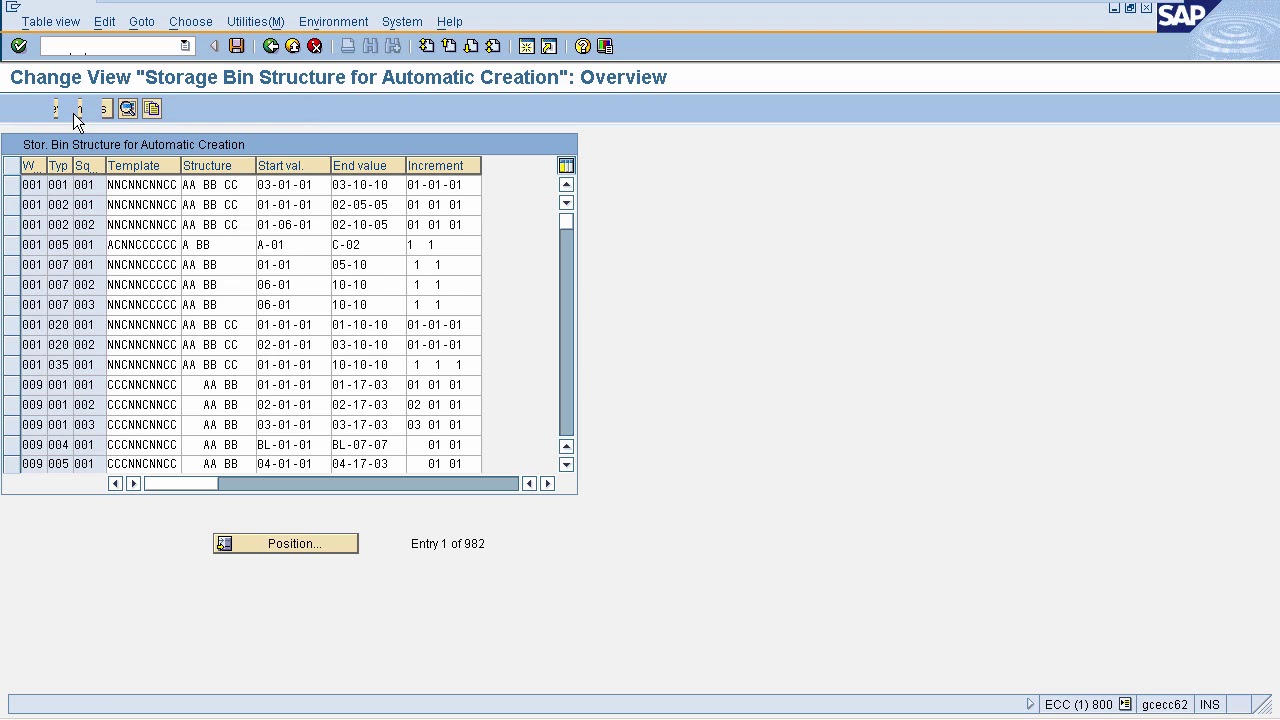This screenshot has height=720, width=1280.
Task: Click bottom down-arrow of vertical scrollbar
Action: (566, 464)
